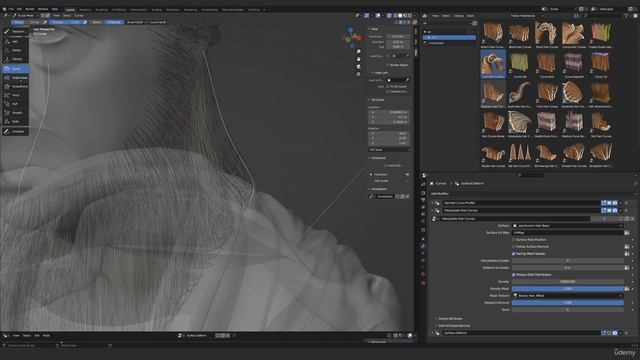Toggle Set Hair Curve Profile render visibility
Image resolution: width=640 pixels, height=360 pixels.
pyautogui.click(x=615, y=203)
